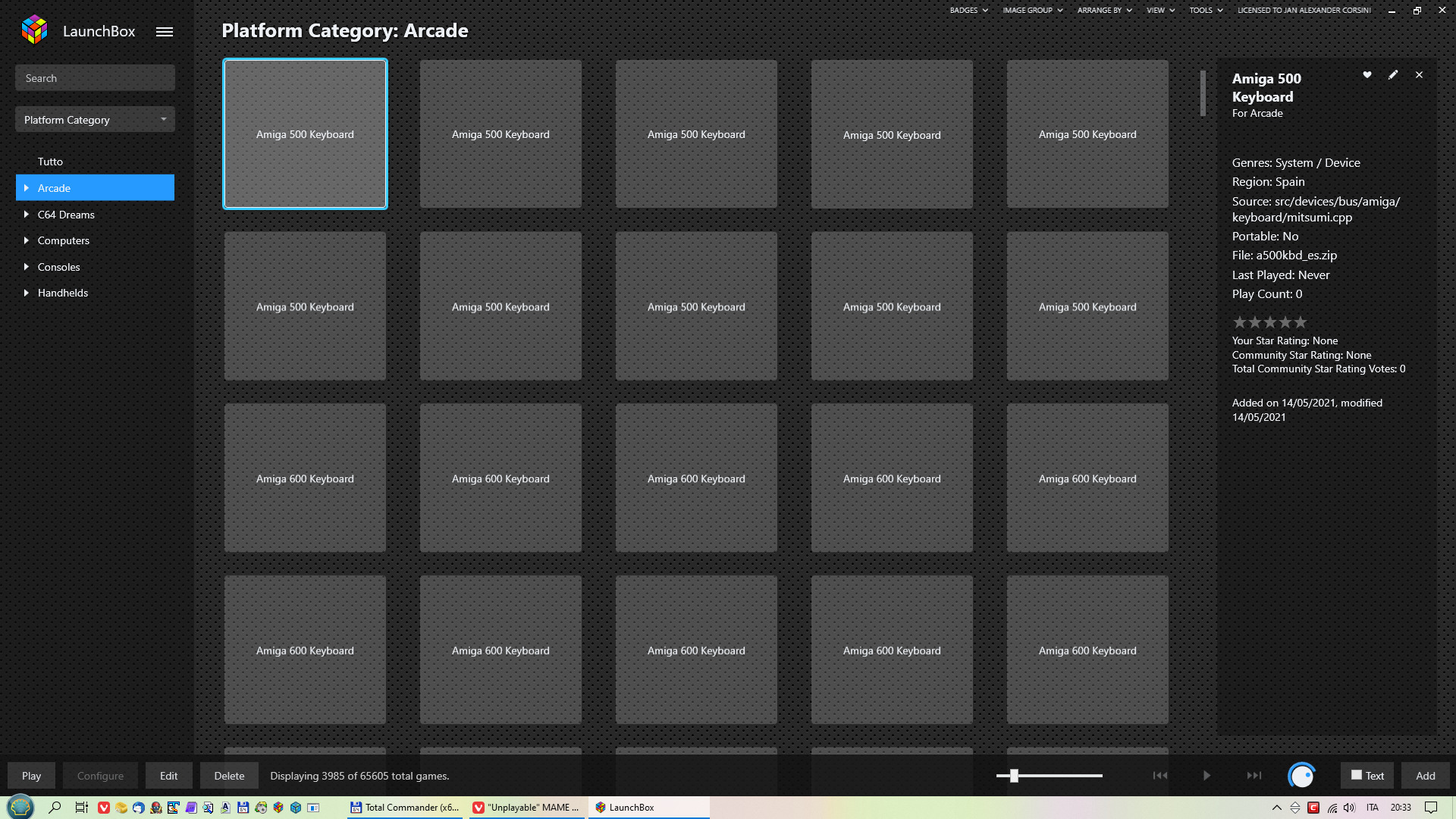Skip to next music track
The image size is (1456, 819).
[x=1254, y=776]
